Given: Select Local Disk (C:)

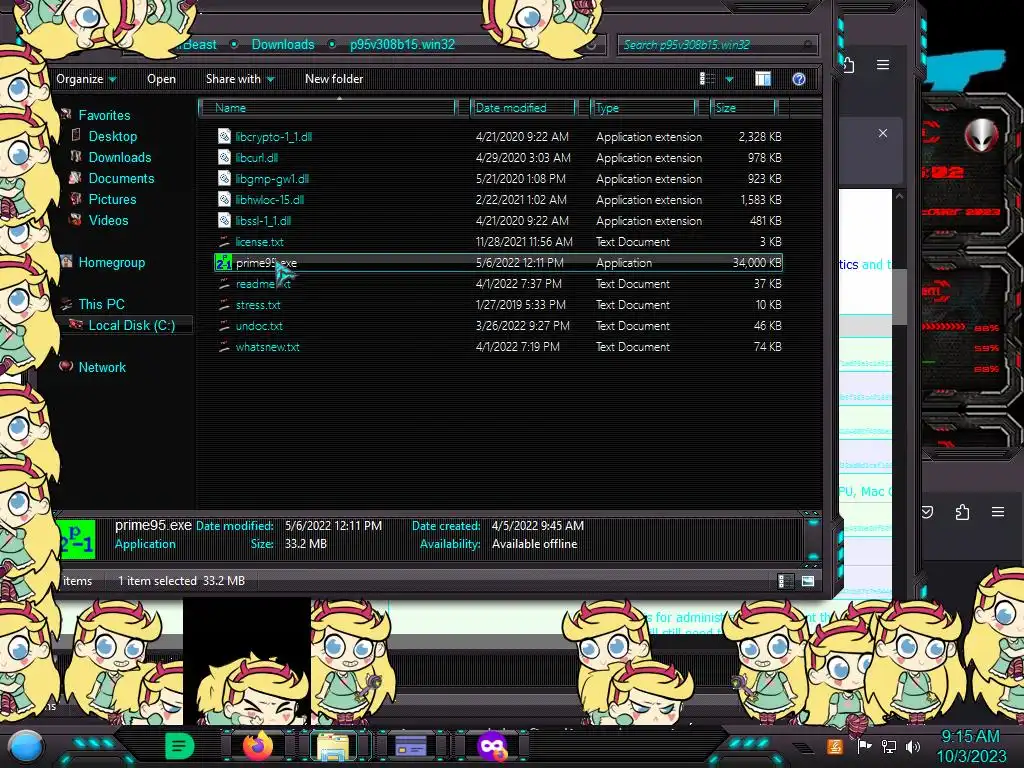Looking at the screenshot, I should 131,325.
